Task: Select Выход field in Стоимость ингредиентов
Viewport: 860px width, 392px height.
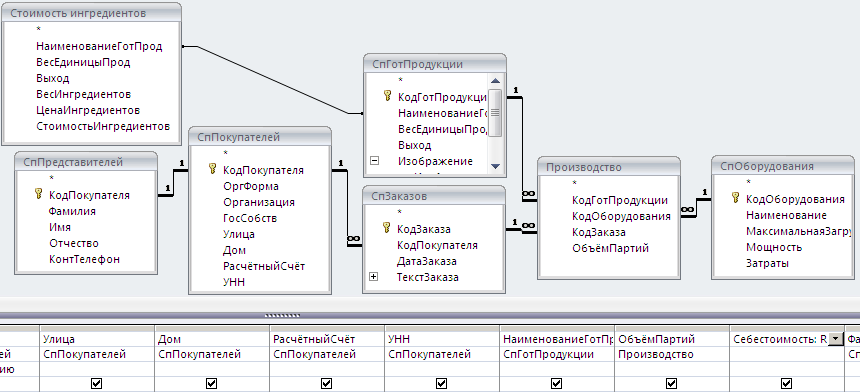Action: [x=53, y=78]
